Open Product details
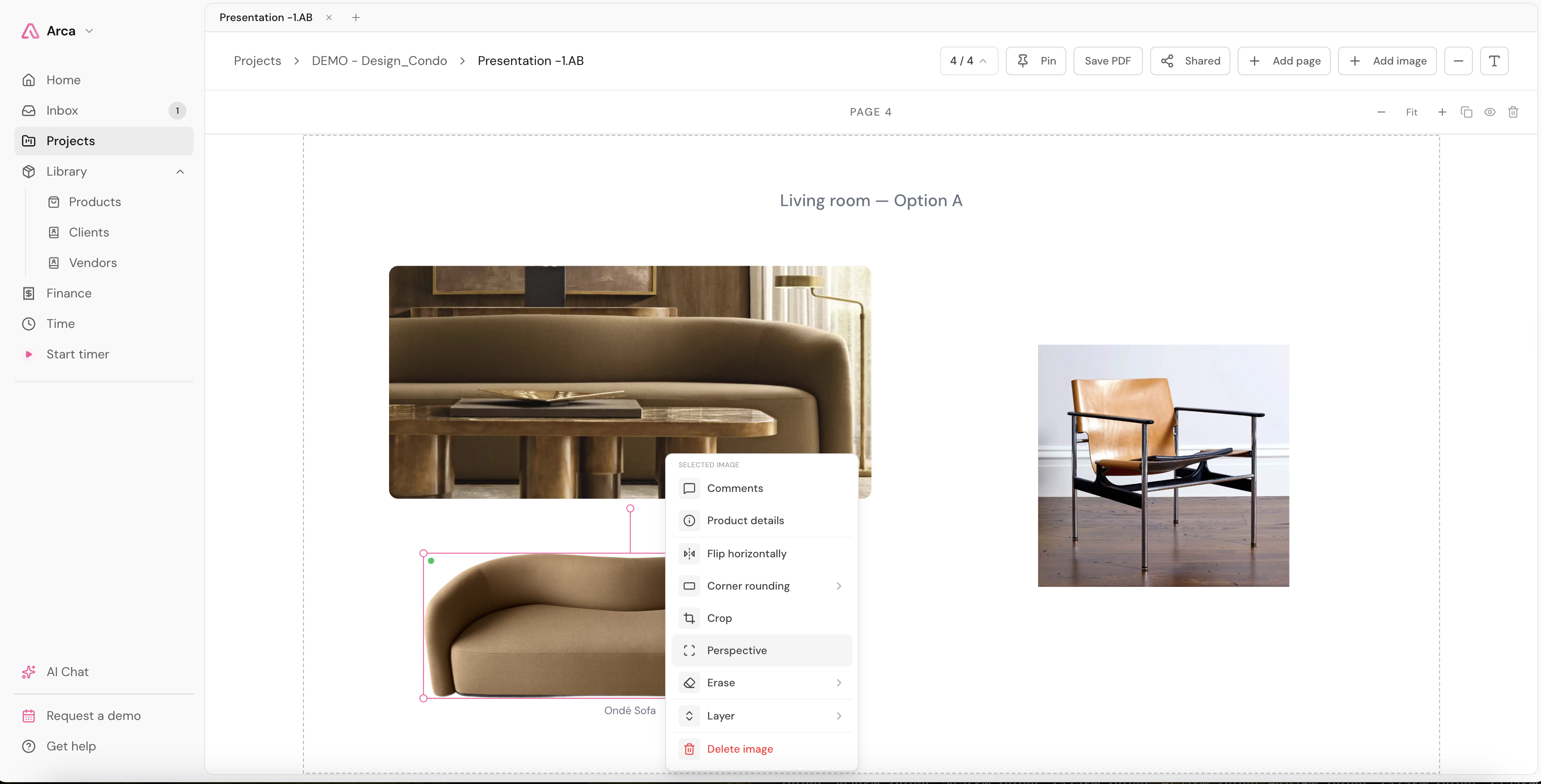 [762, 520]
